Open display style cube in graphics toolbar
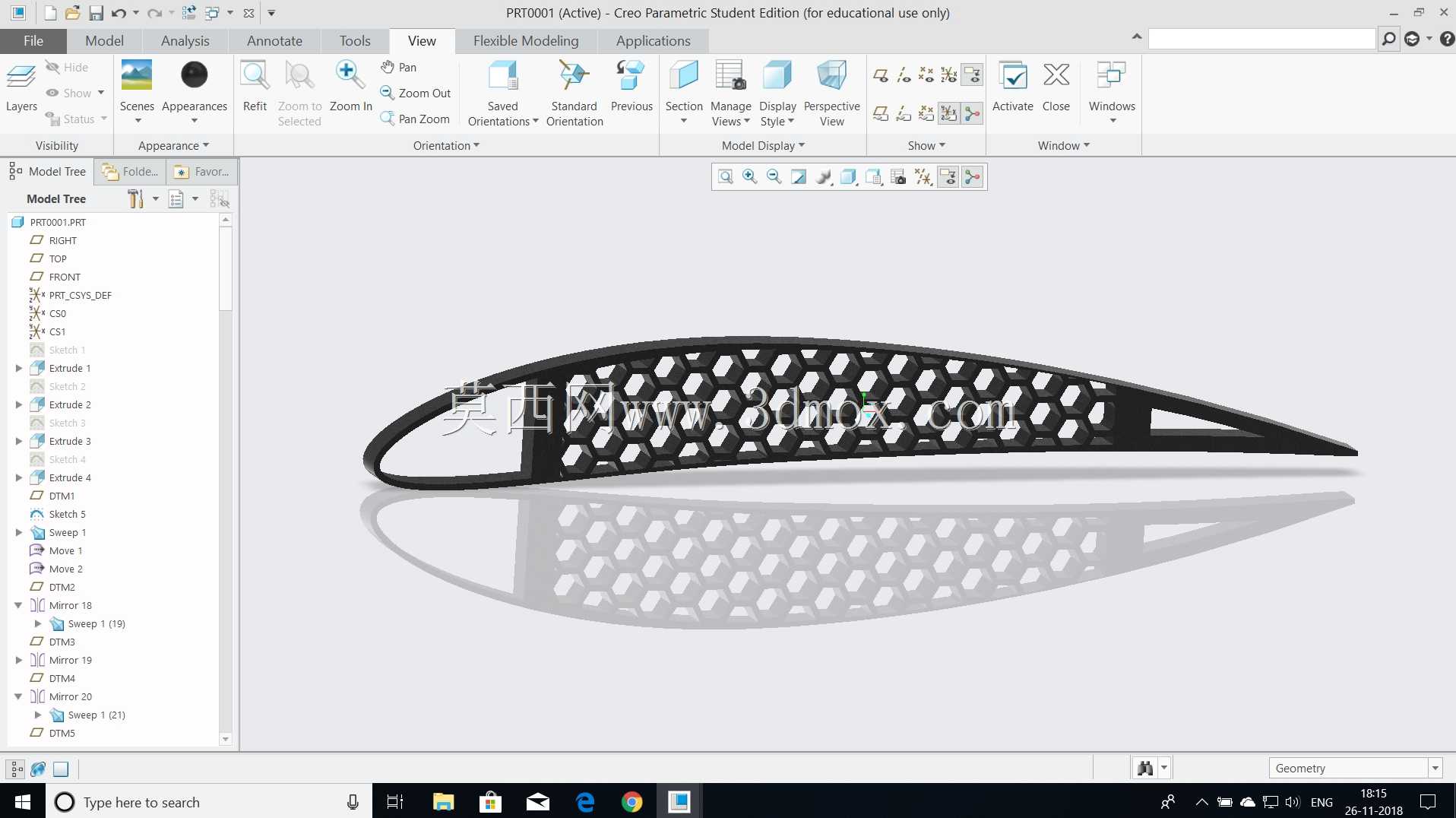Image resolution: width=1456 pixels, height=818 pixels. 849,177
